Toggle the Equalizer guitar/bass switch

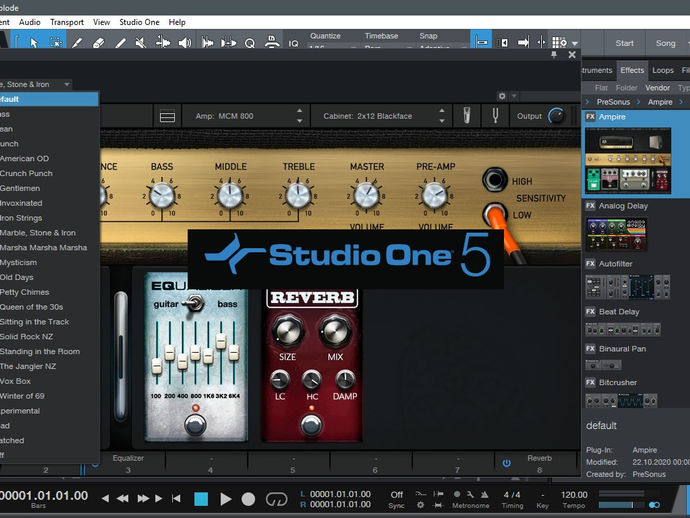pos(193,303)
